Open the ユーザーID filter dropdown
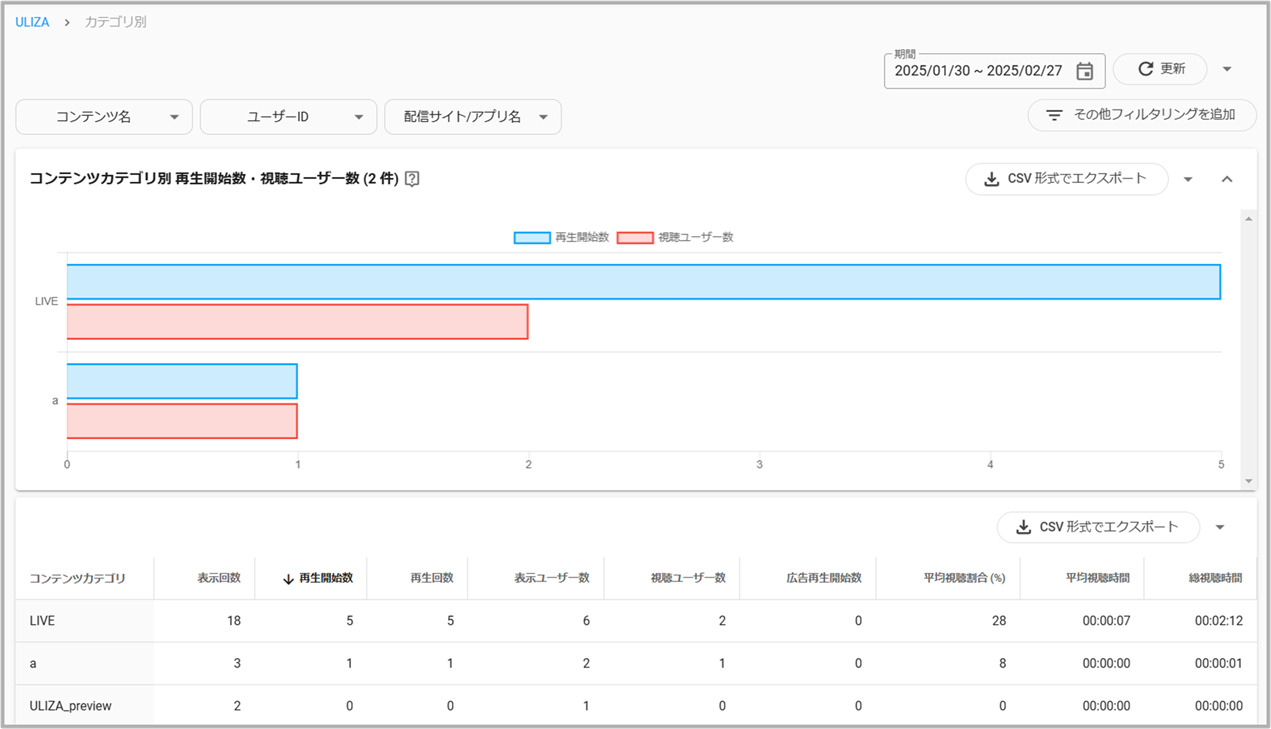The width and height of the screenshot is (1271, 729). [288, 117]
